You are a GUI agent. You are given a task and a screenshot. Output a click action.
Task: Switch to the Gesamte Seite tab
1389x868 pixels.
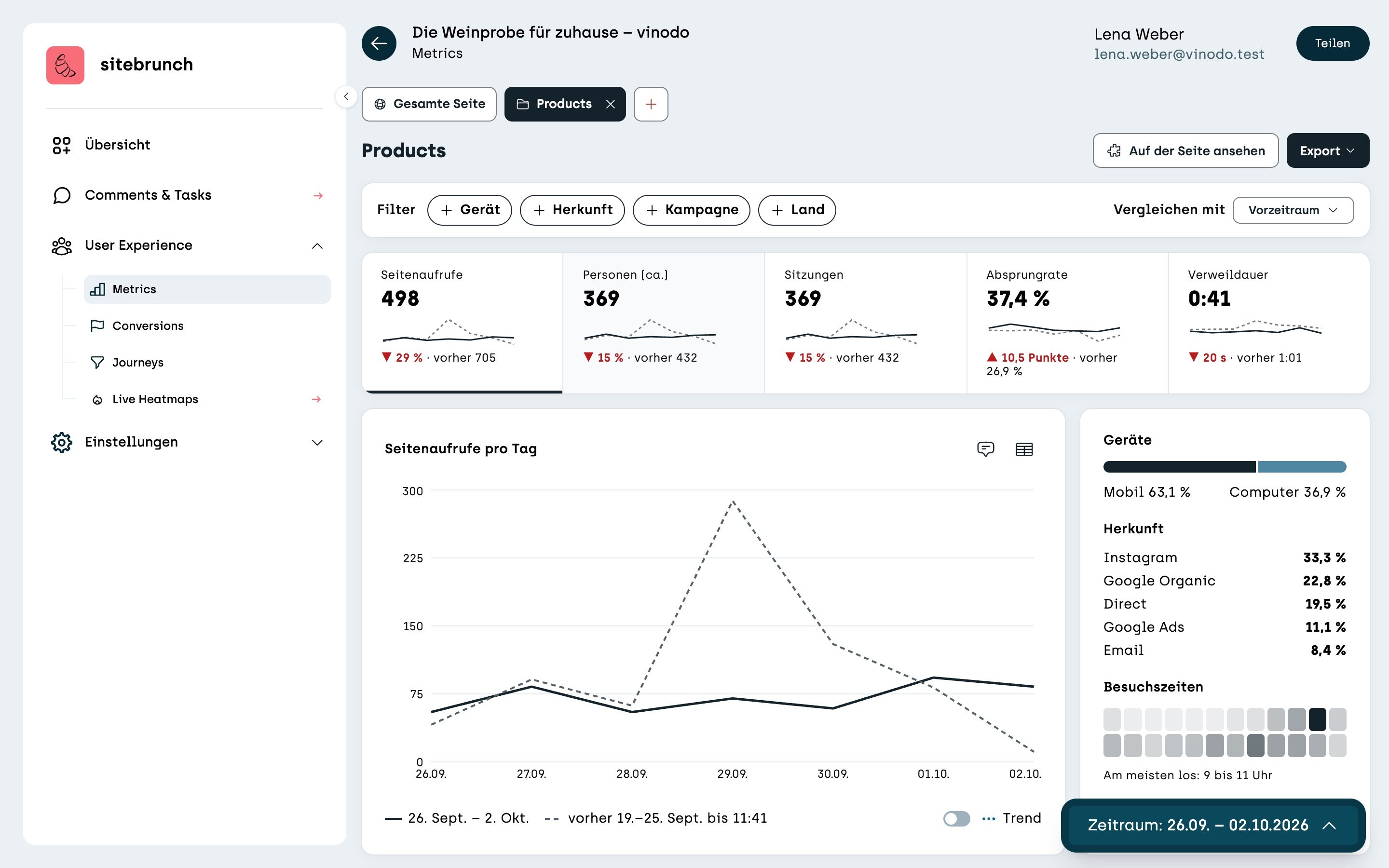coord(429,104)
